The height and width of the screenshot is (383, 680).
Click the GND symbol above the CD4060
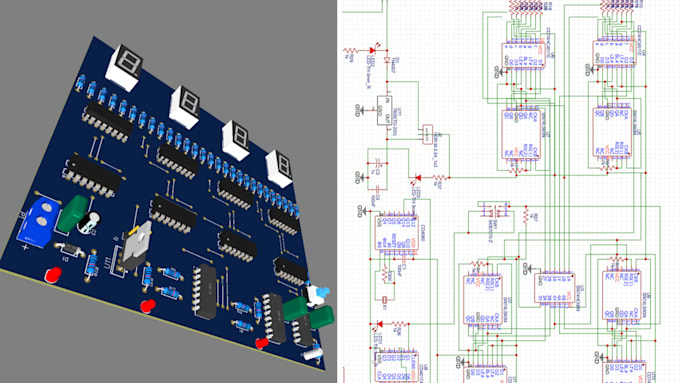point(362,211)
